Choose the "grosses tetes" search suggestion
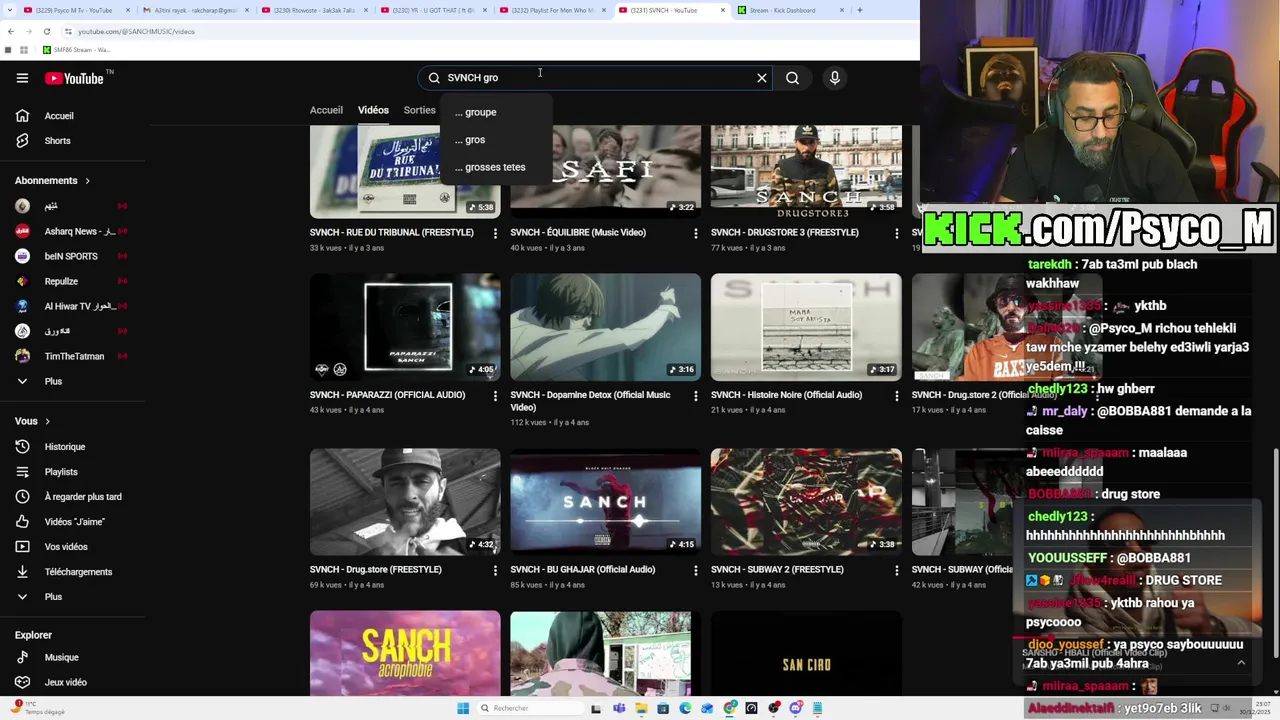1280x720 pixels. 490,167
